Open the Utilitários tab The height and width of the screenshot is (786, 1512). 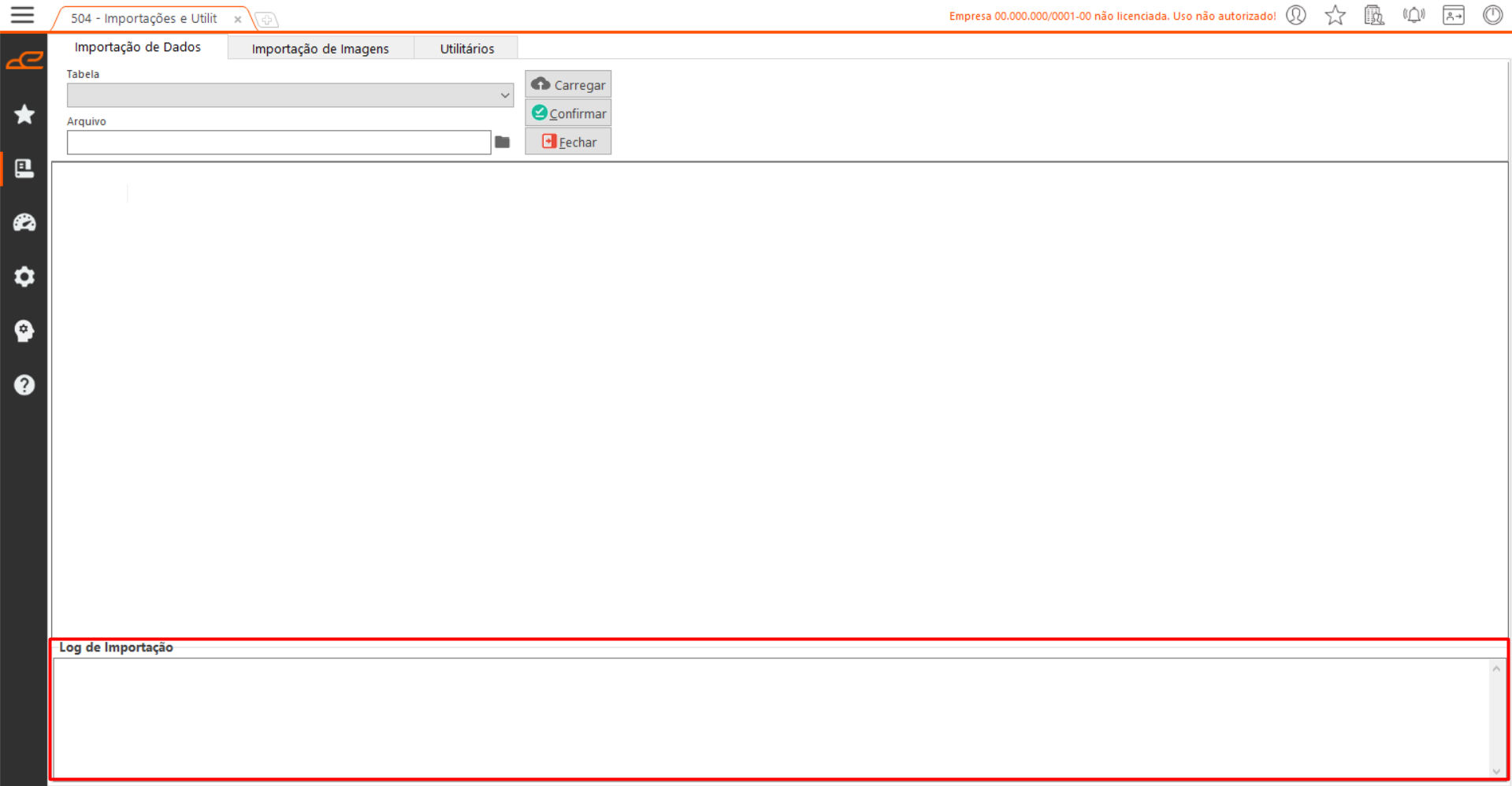point(466,49)
